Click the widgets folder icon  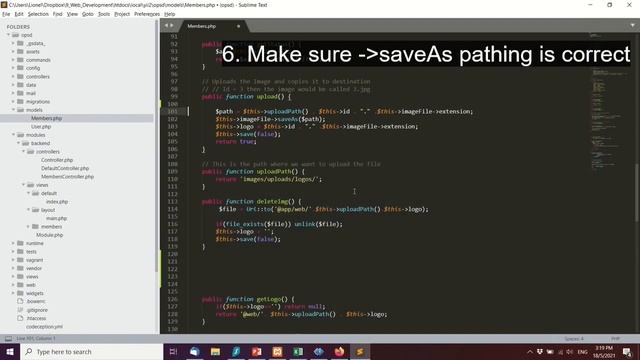click(20, 293)
